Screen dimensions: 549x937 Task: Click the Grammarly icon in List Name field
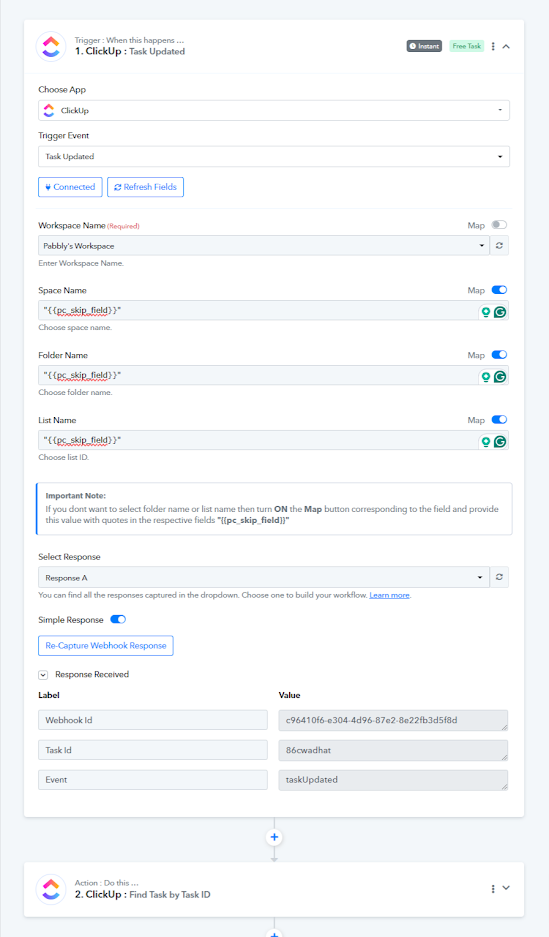(x=500, y=442)
